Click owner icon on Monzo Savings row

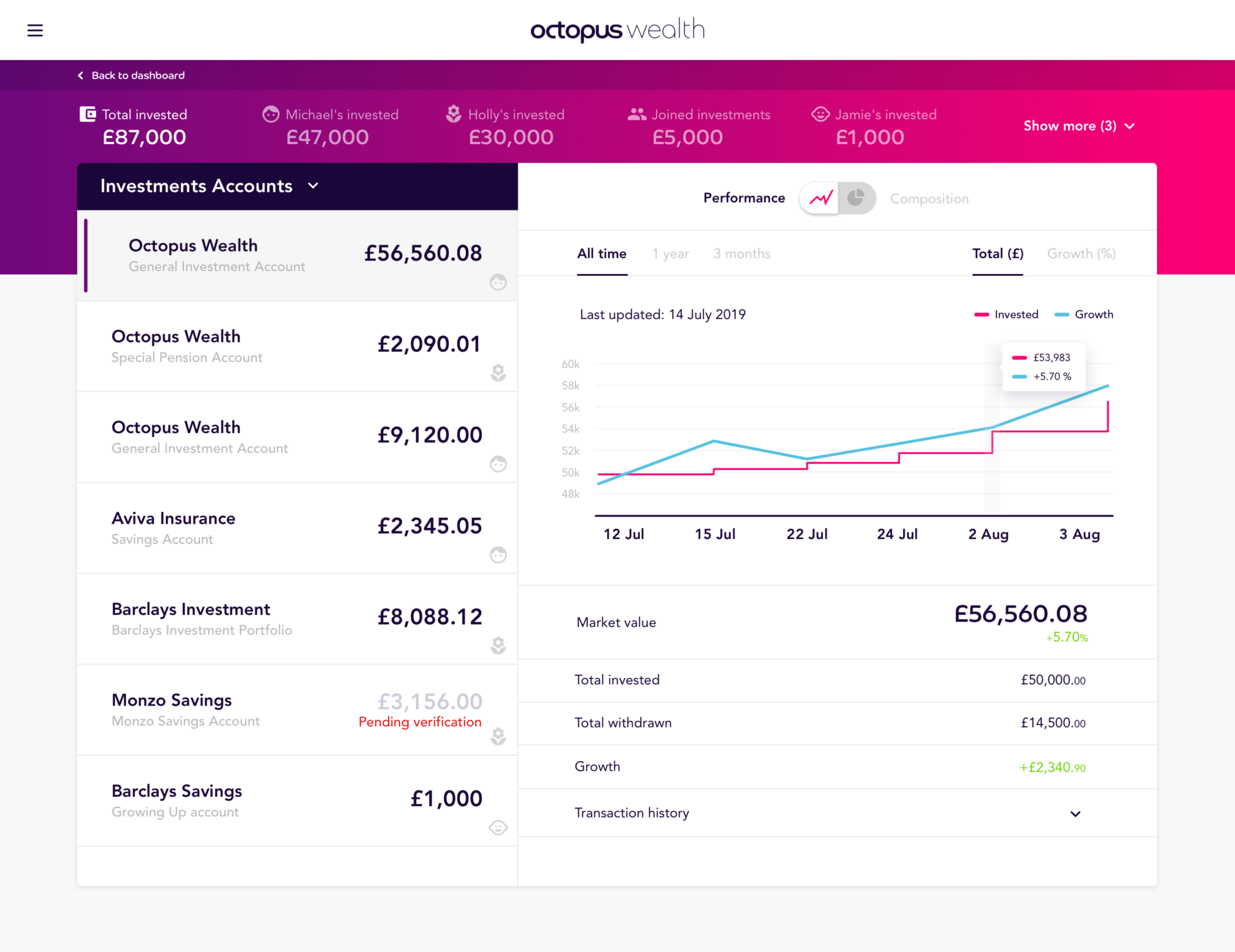498,736
